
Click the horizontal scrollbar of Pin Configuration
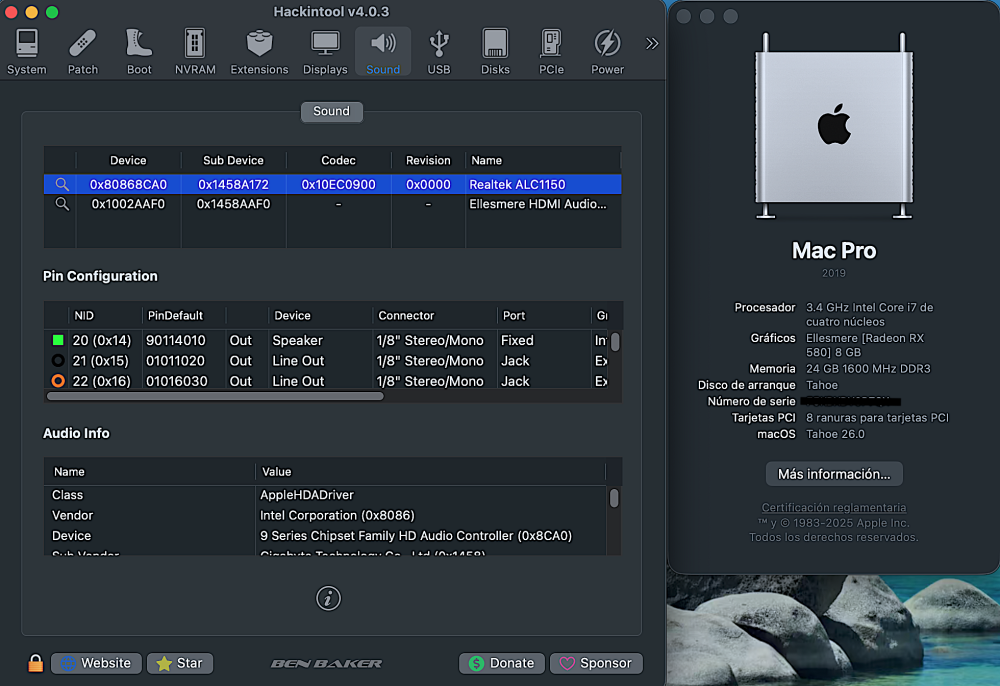215,396
